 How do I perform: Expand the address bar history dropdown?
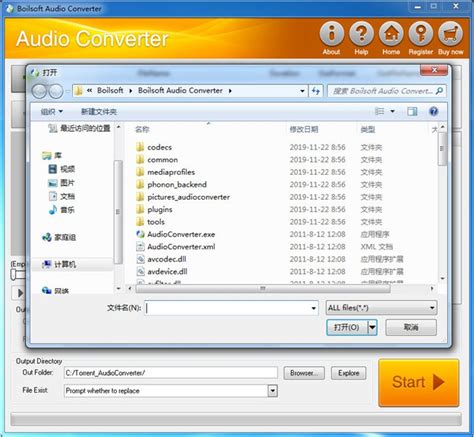[x=302, y=91]
